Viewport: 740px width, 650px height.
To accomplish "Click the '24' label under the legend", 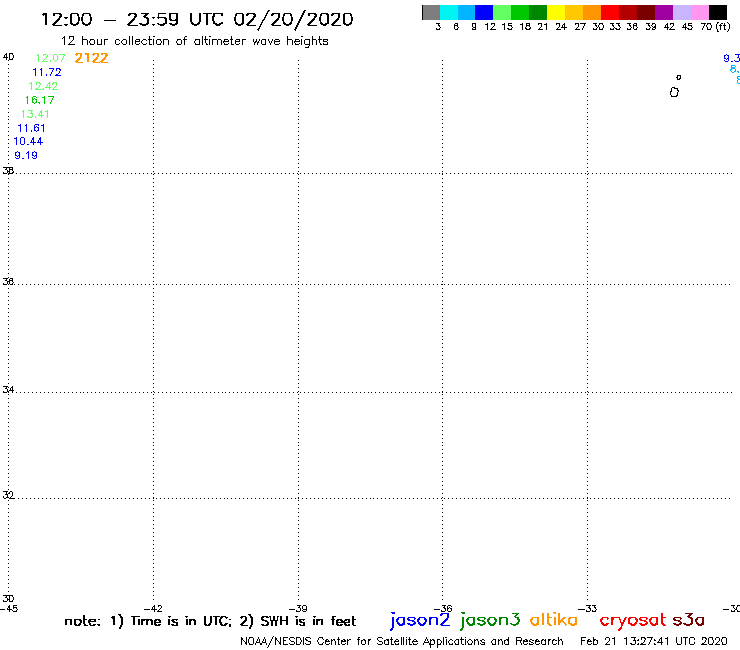I will click(x=561, y=26).
